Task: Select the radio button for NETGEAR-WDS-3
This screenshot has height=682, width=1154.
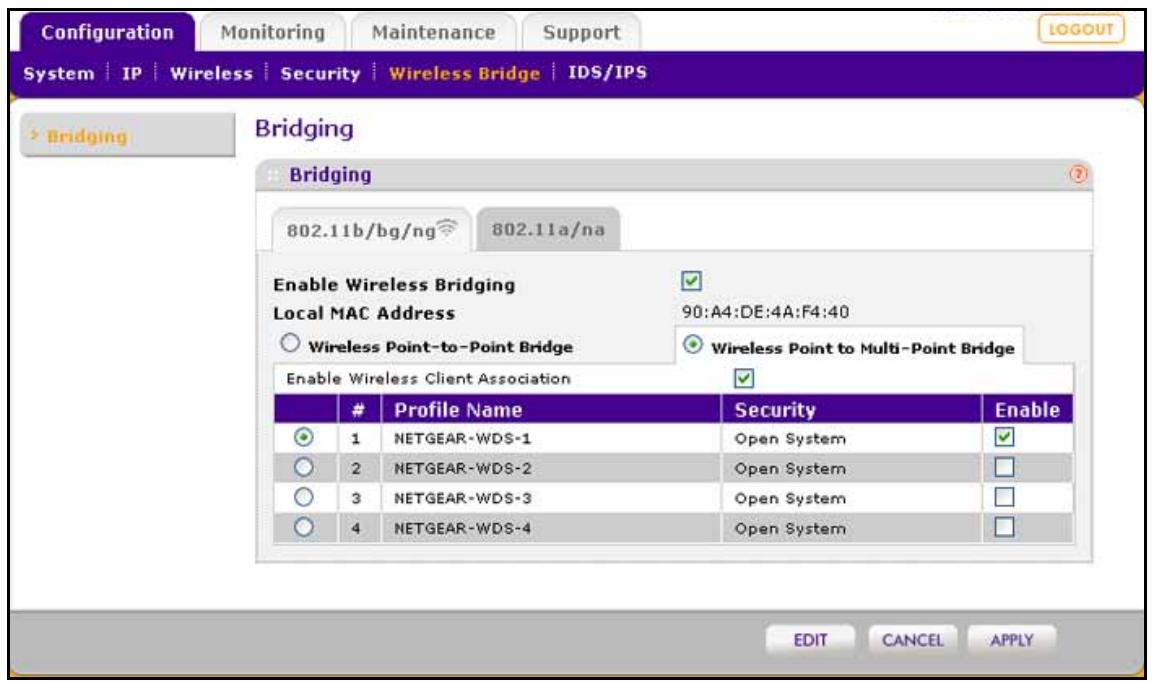Action: 303,498
